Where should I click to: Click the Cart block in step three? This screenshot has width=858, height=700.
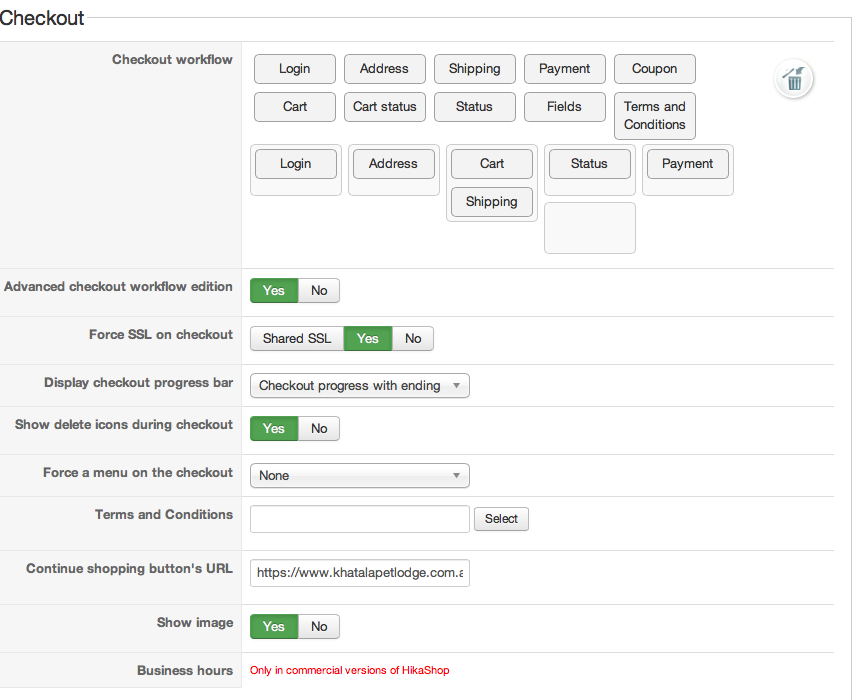[x=492, y=164]
